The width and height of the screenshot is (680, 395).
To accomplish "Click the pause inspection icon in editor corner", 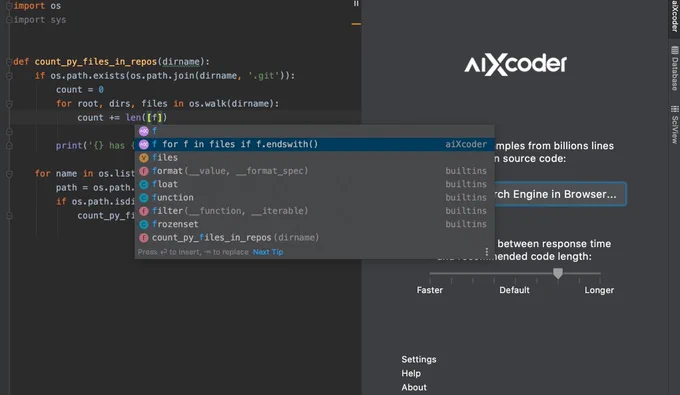I will (x=356, y=3).
